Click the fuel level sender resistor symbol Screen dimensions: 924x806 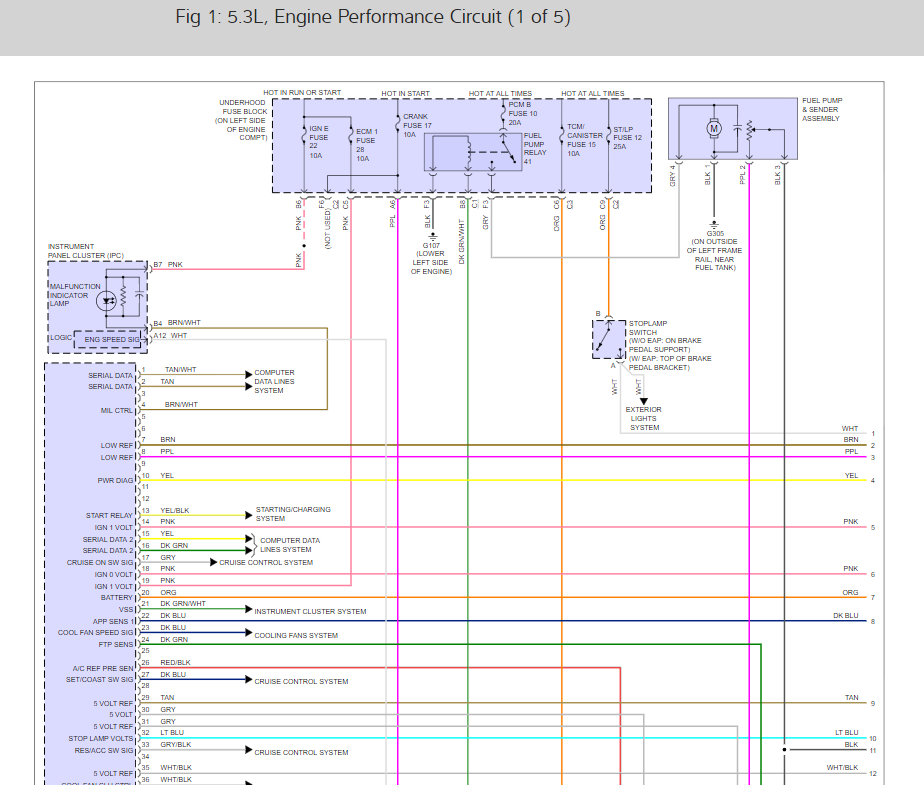749,131
